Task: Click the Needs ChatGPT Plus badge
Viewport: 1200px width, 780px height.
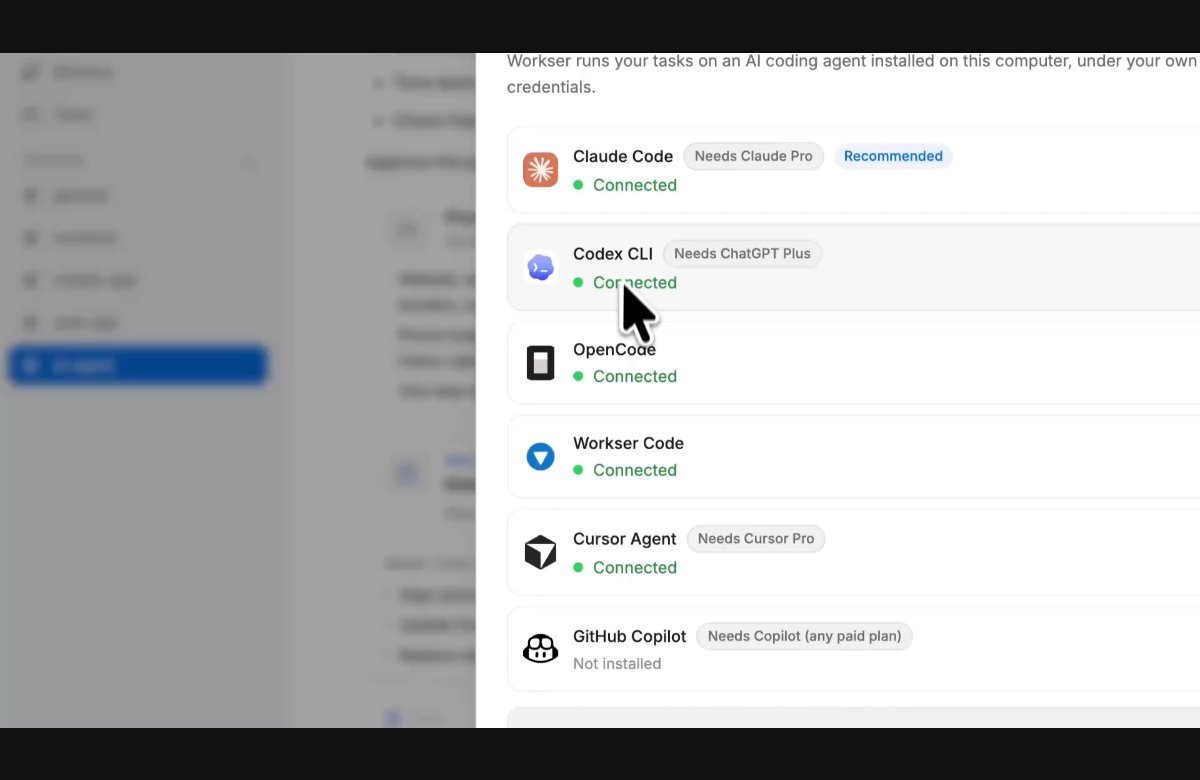Action: [x=742, y=254]
